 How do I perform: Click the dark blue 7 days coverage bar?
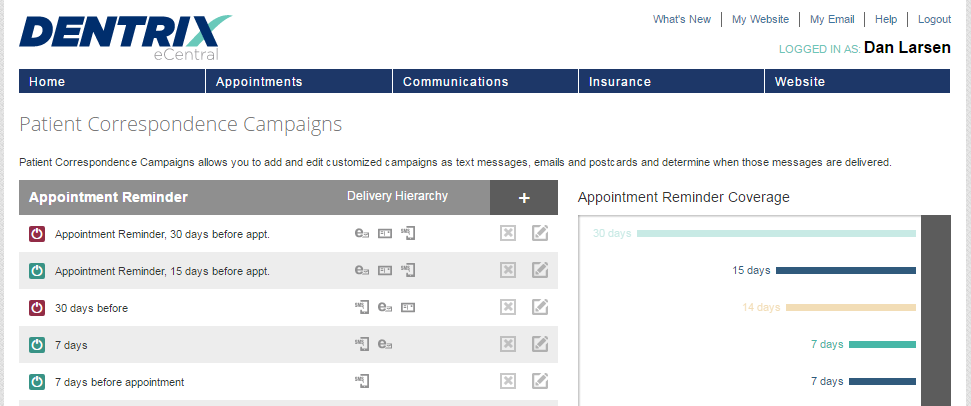(882, 382)
